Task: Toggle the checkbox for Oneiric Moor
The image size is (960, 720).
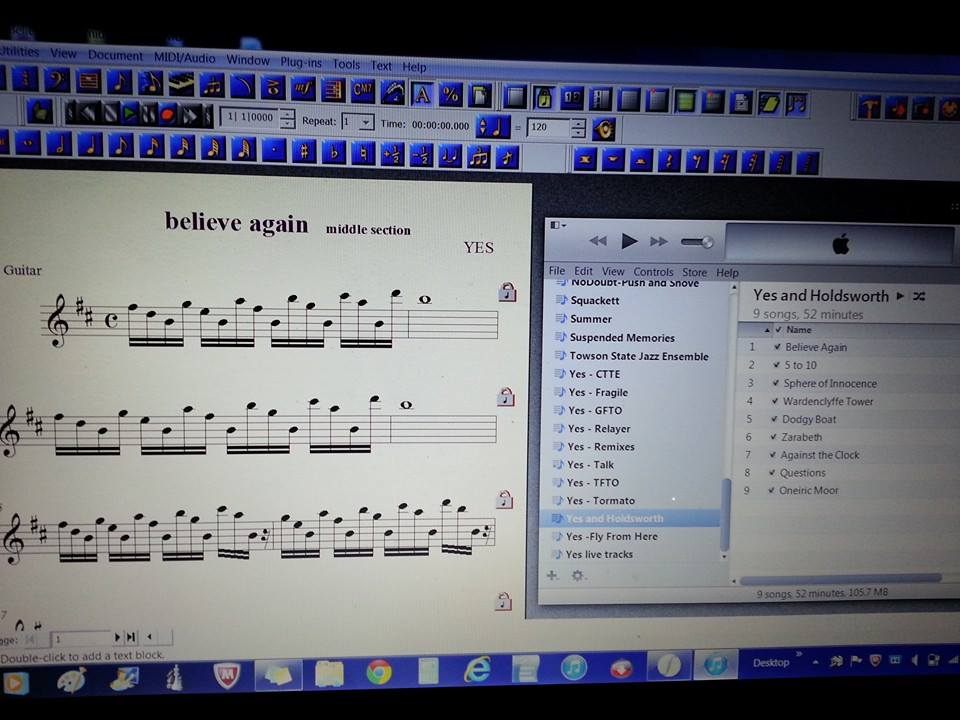Action: 772,490
